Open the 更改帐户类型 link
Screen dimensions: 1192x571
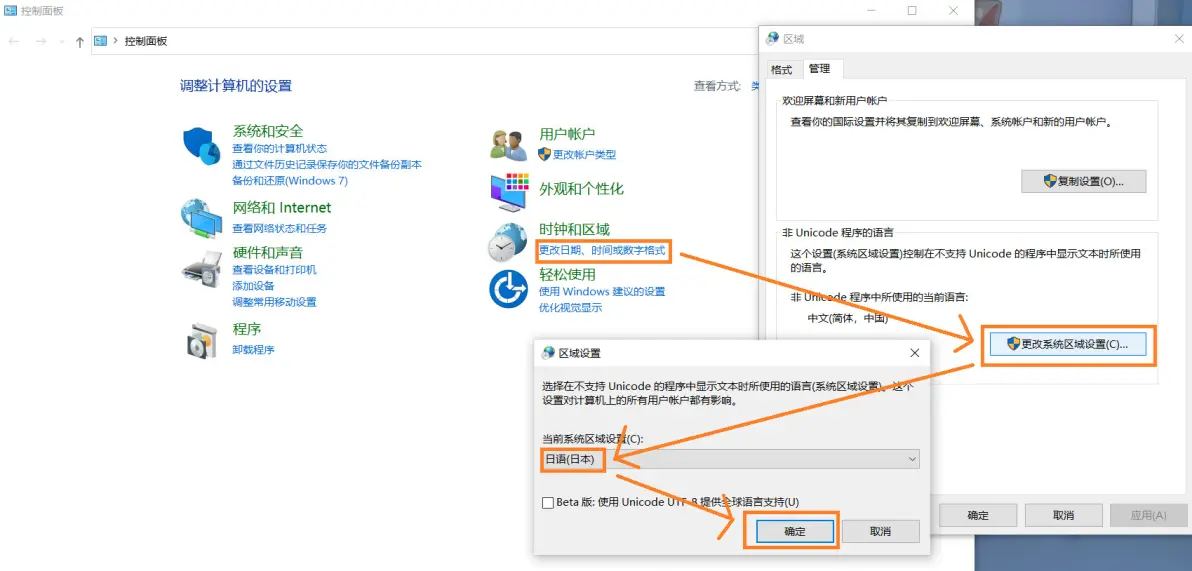click(585, 154)
